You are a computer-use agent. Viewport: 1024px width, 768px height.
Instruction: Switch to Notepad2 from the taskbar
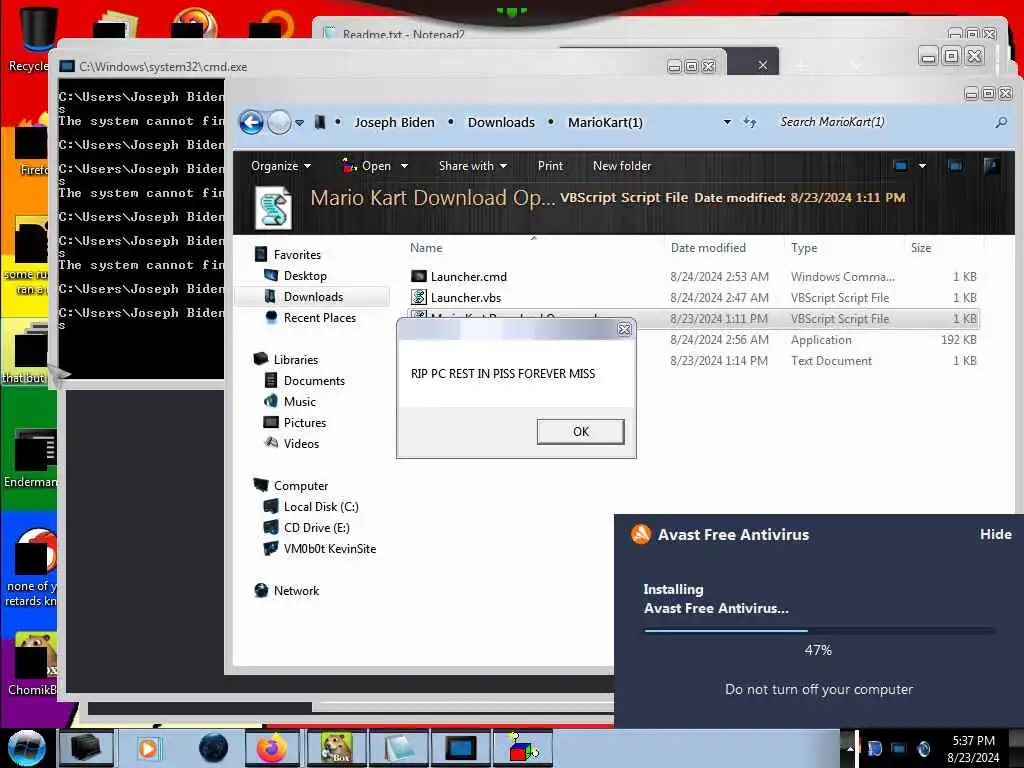(398, 748)
